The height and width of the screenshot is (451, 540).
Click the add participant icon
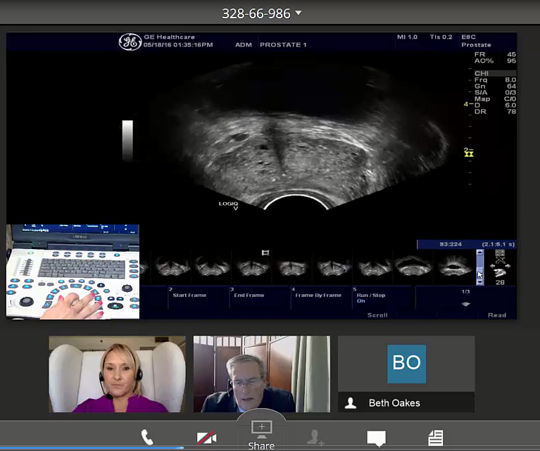coord(315,437)
